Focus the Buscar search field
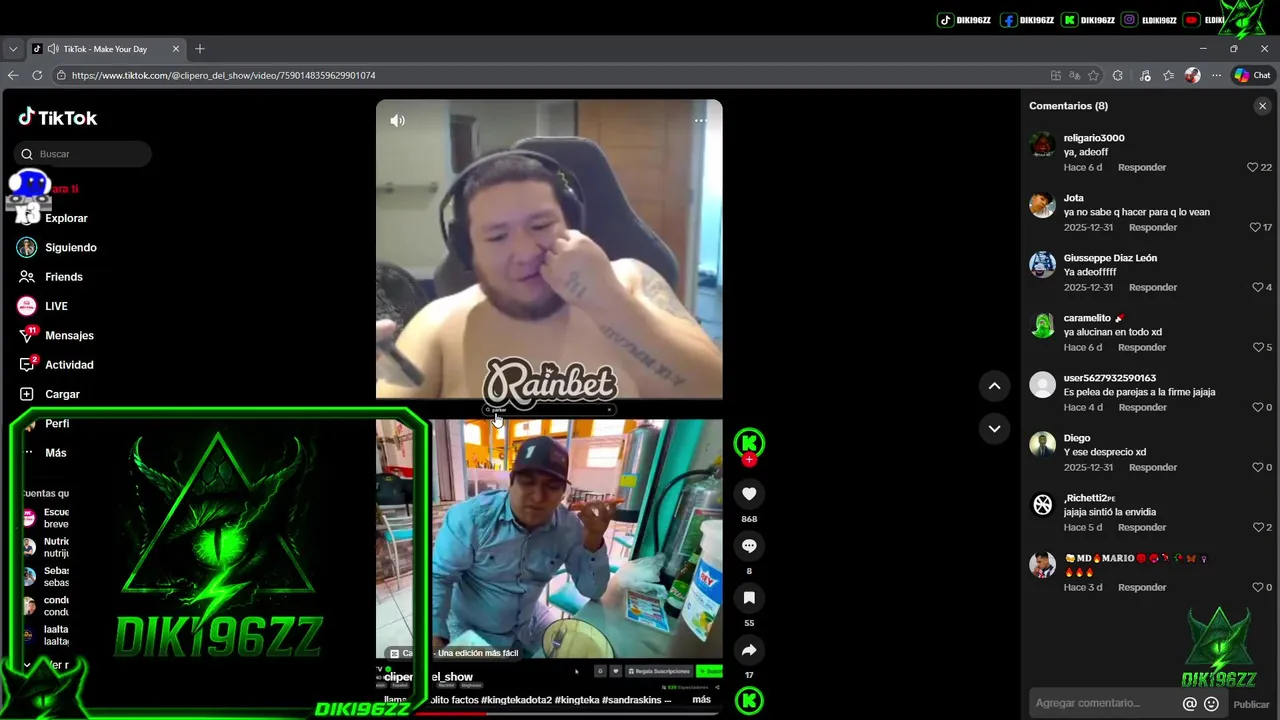 [83, 154]
